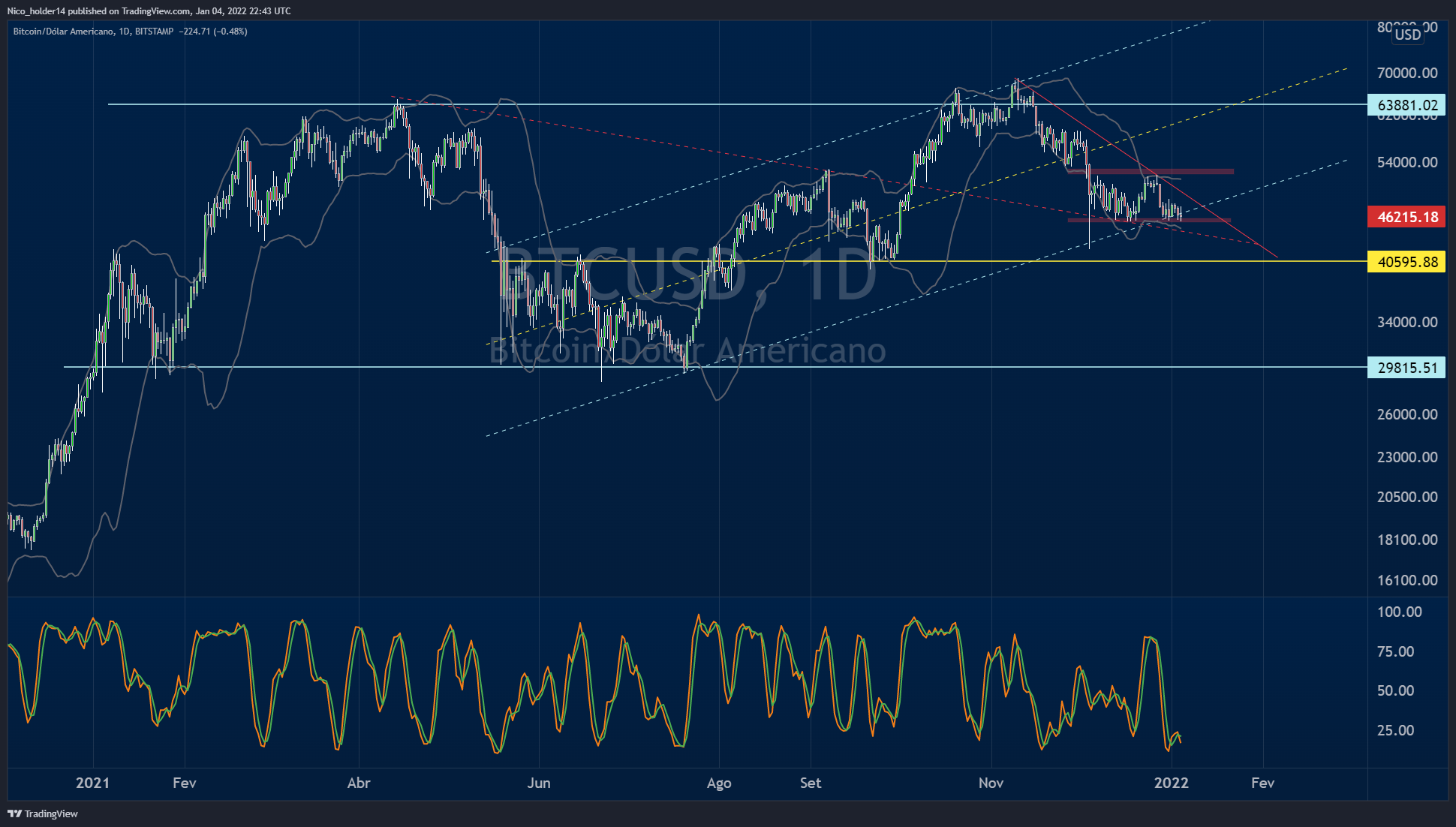Select the red 46215.18 current price label
Image resolution: width=1456 pixels, height=827 pixels.
pos(1406,217)
